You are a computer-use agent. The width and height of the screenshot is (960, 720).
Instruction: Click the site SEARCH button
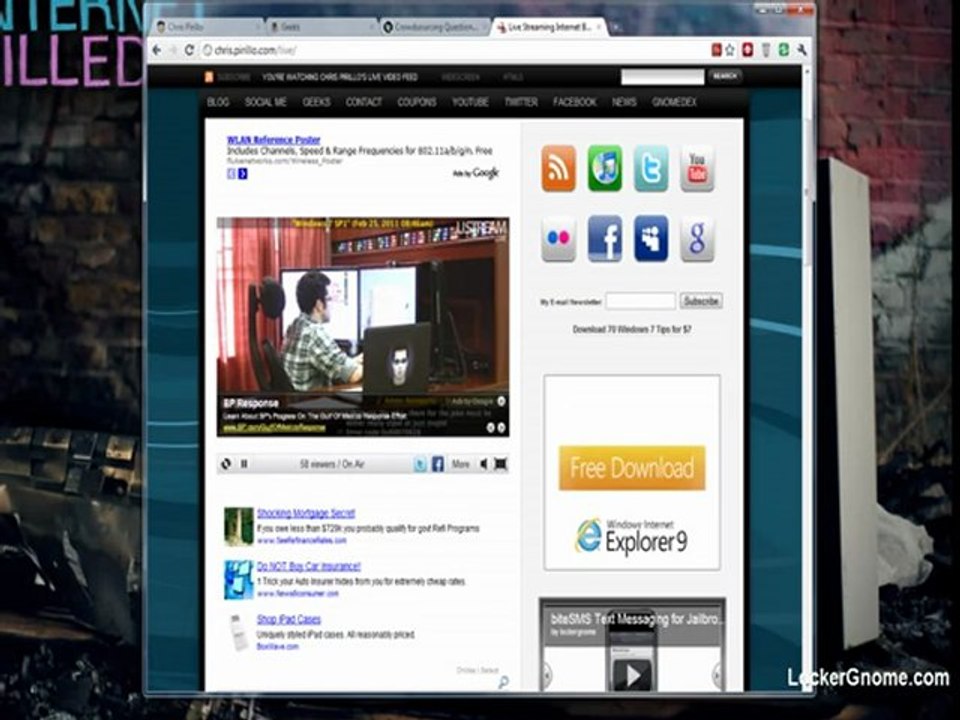pyautogui.click(x=726, y=77)
